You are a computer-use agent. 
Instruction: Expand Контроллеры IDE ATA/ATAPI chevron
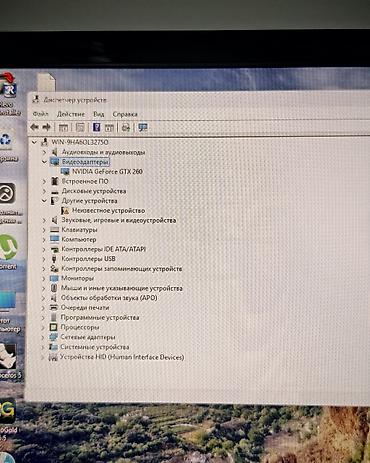coord(44,249)
